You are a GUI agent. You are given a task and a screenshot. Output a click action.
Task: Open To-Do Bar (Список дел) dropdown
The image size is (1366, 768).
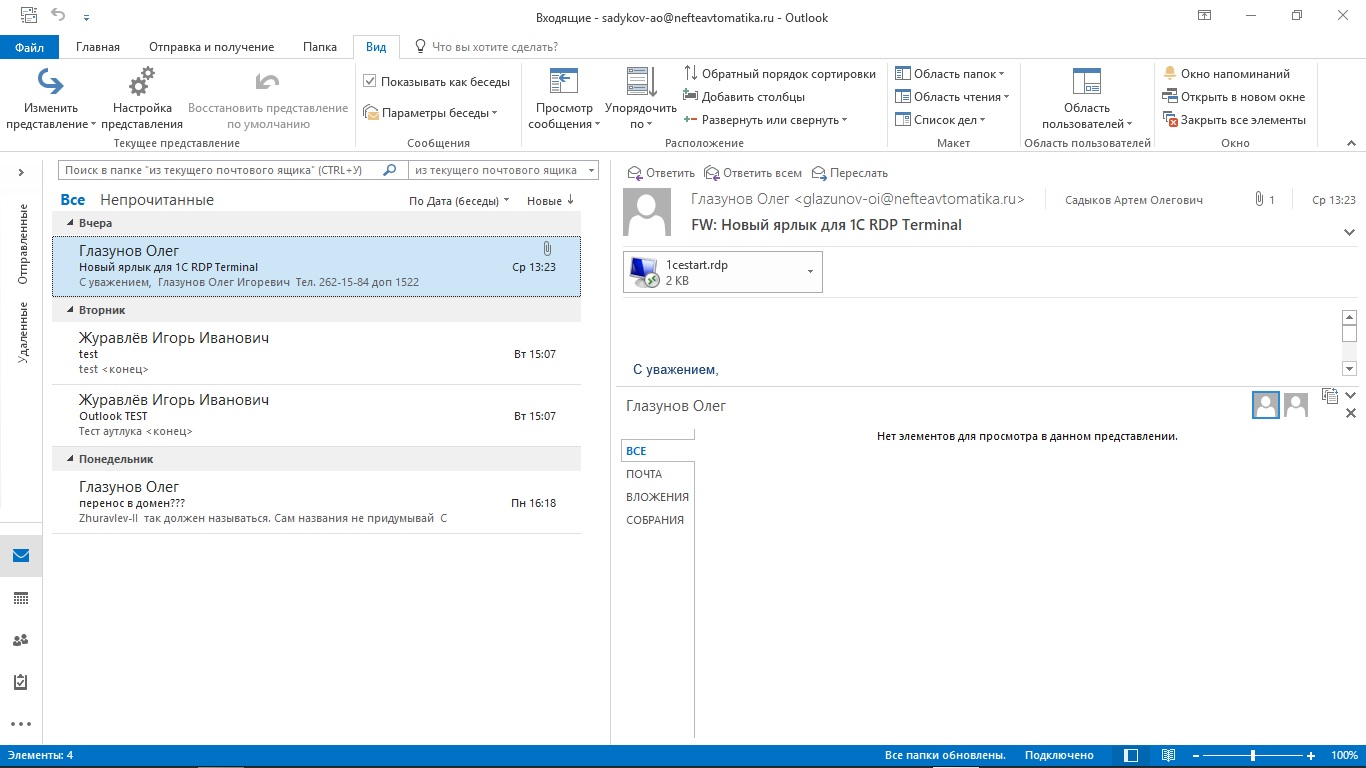940,120
